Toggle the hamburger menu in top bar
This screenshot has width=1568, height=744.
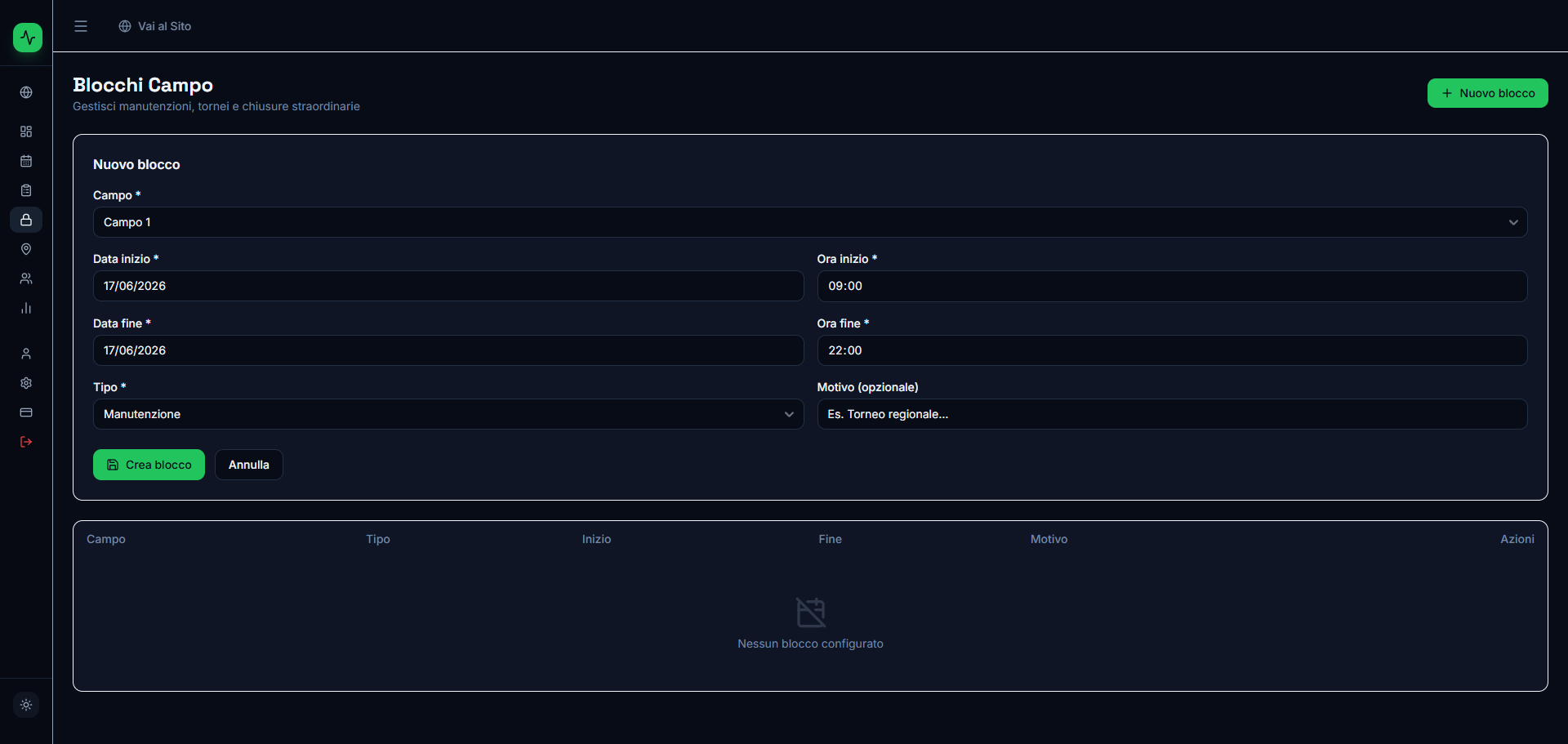81,26
